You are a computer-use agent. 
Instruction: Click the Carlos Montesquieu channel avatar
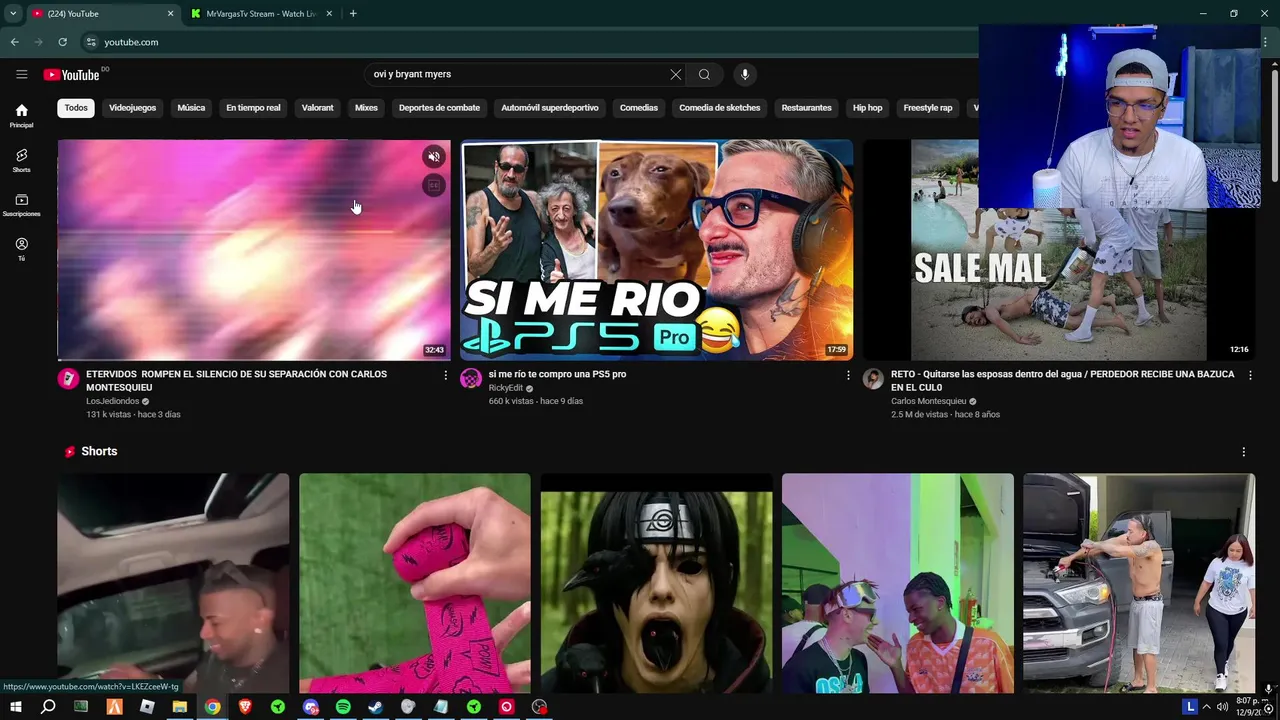coord(873,379)
